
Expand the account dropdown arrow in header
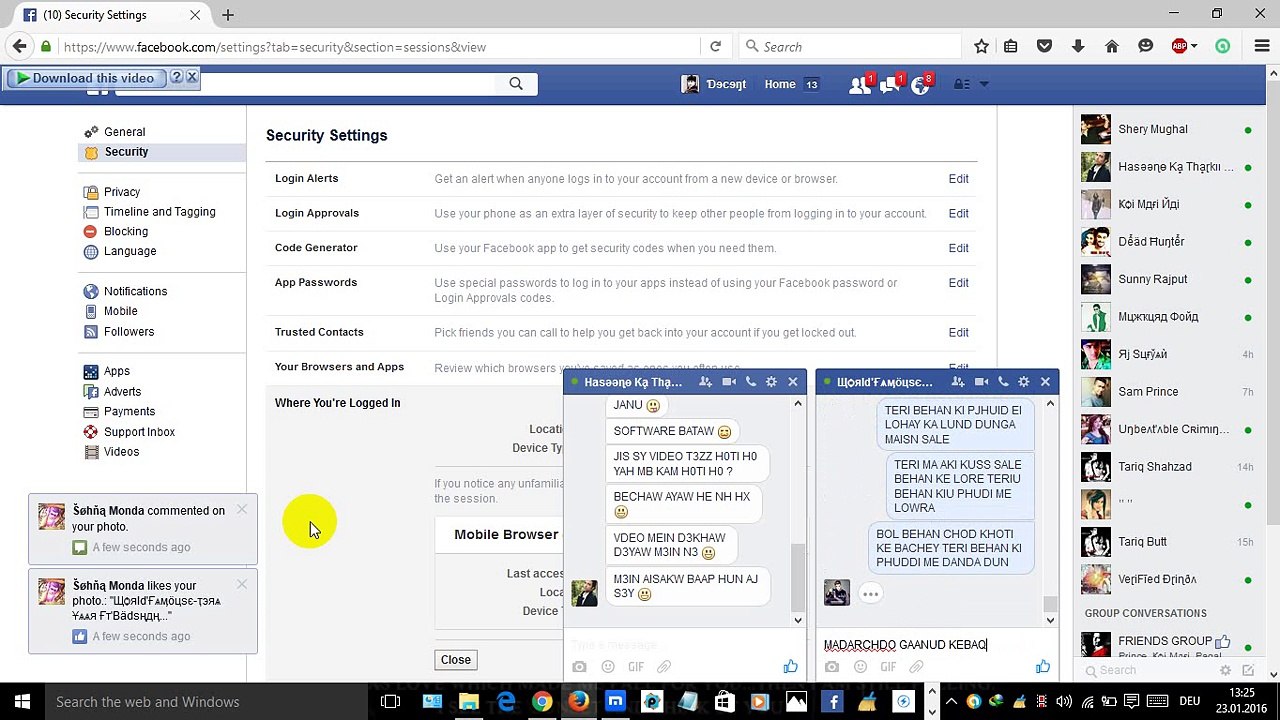(984, 85)
